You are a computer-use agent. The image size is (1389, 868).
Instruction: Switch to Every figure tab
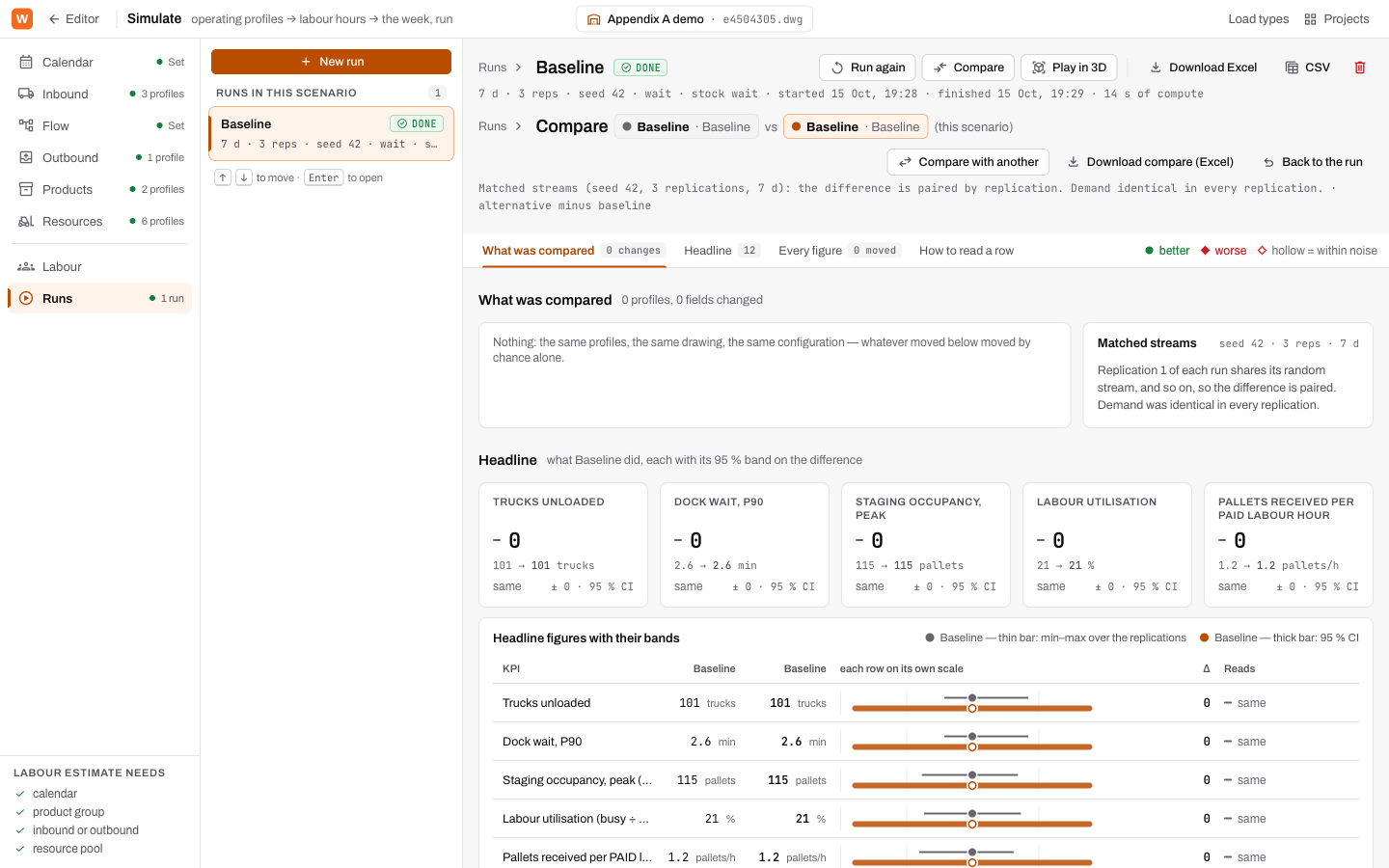coord(839,251)
